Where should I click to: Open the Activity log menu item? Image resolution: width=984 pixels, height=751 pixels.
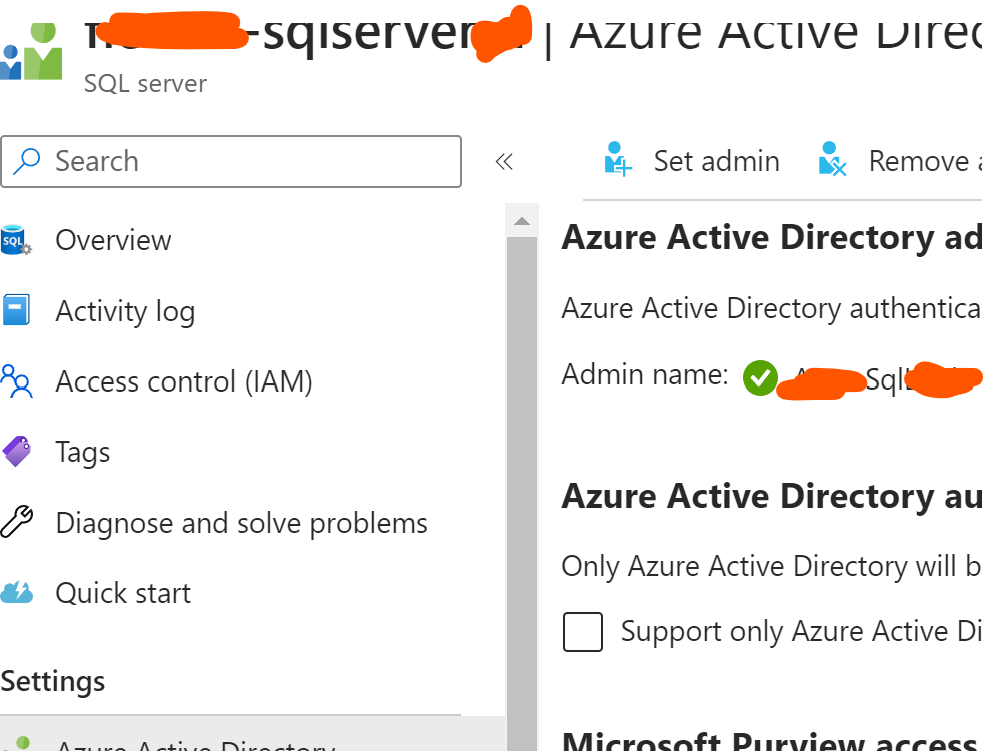click(125, 311)
